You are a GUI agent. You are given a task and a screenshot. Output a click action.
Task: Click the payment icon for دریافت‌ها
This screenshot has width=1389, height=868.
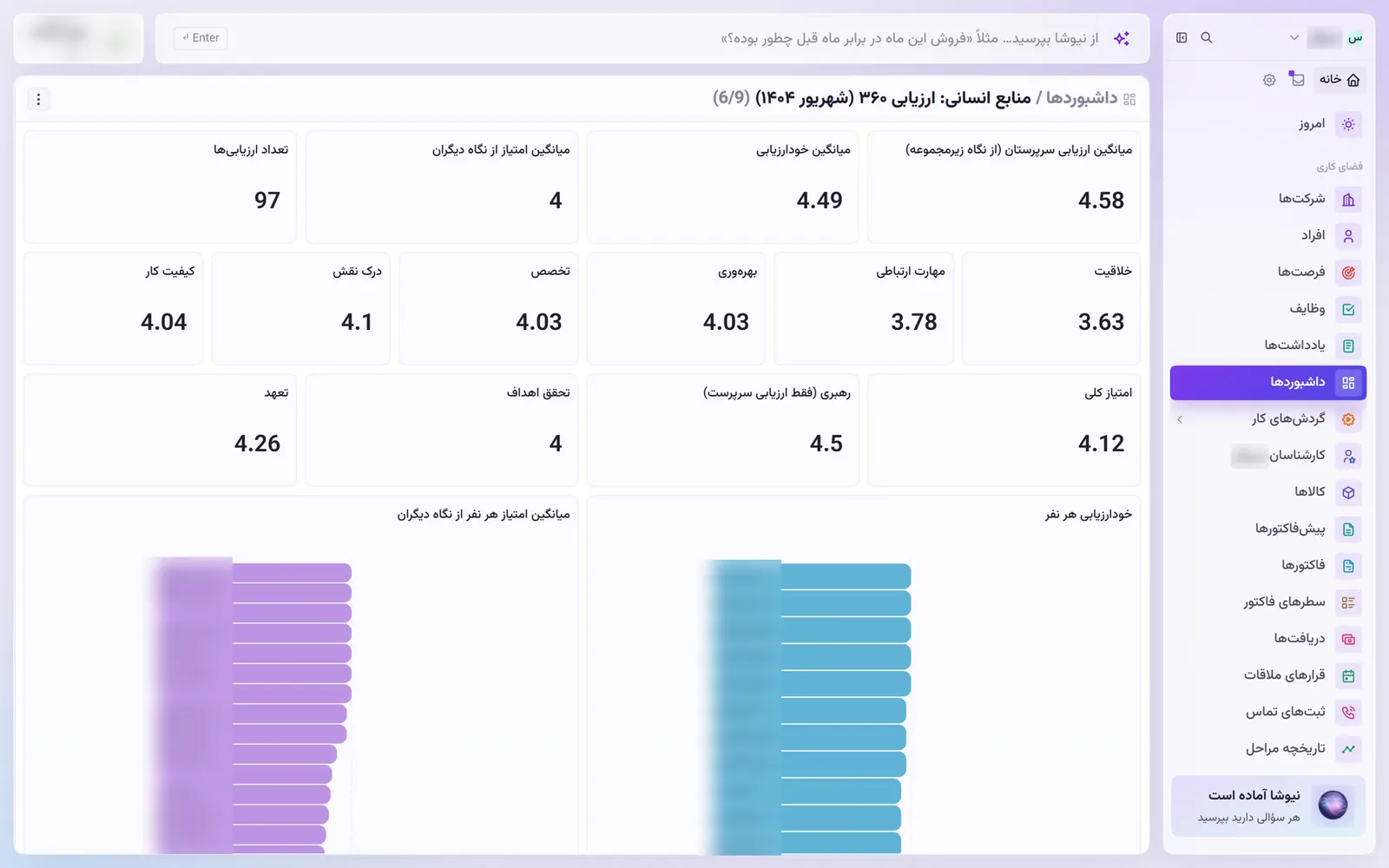point(1348,639)
